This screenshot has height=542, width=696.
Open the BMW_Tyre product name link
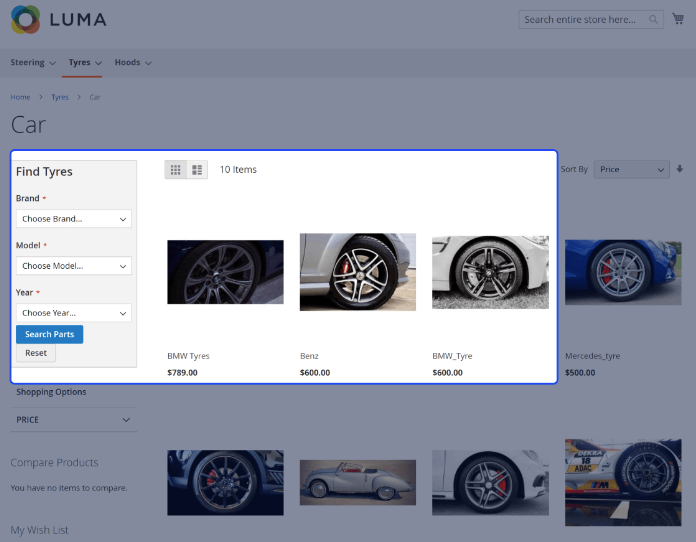coord(452,356)
